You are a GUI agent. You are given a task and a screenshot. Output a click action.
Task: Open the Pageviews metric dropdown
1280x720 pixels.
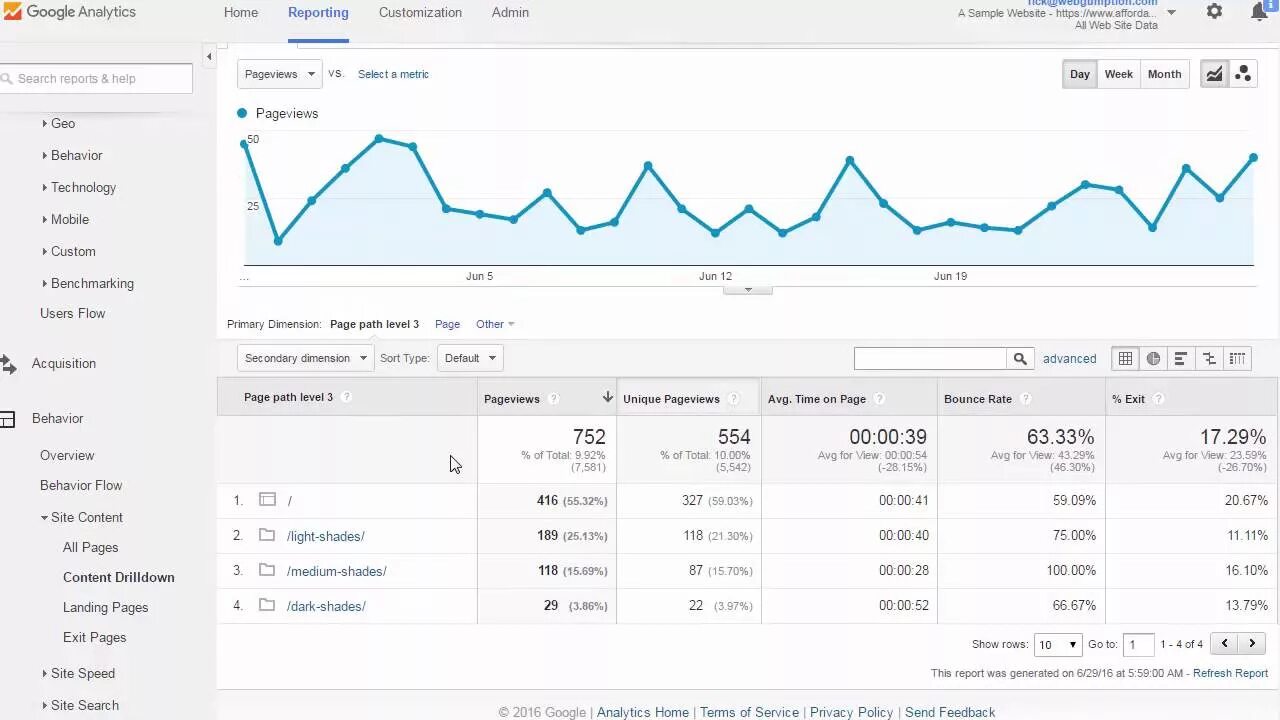(280, 74)
